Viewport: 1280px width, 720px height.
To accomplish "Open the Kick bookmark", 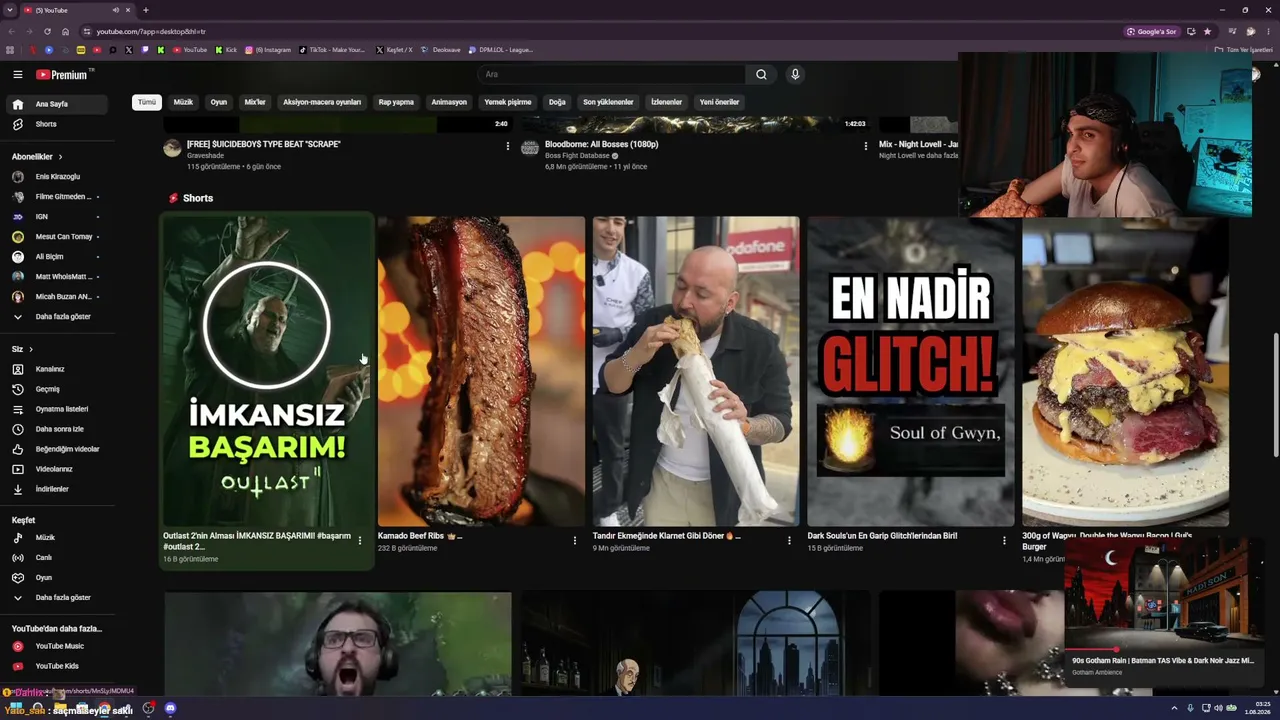I will tap(226, 50).
